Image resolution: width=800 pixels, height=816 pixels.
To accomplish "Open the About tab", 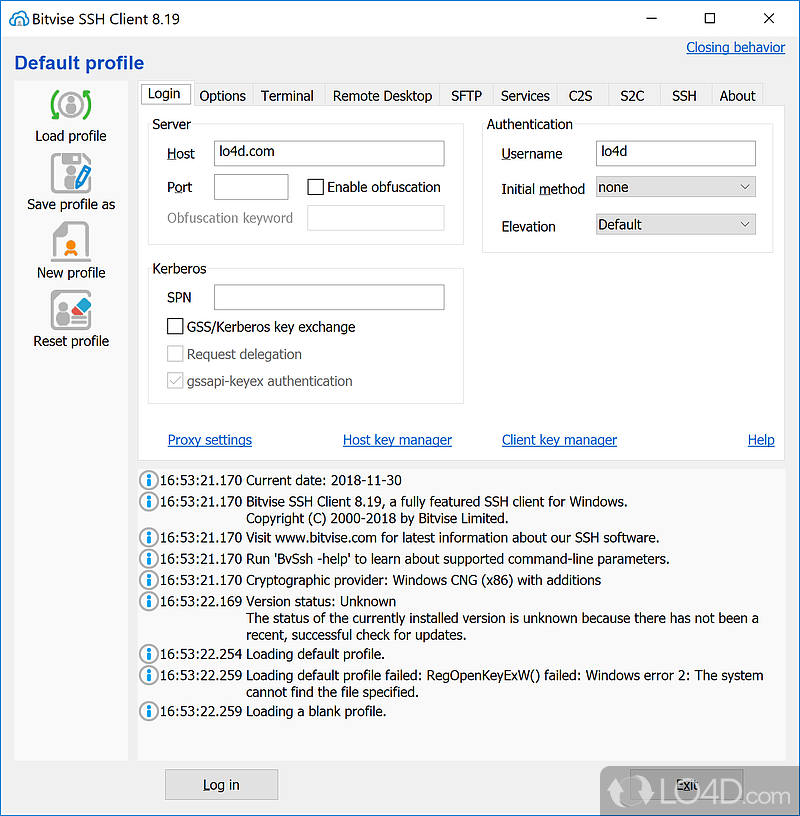I will 738,96.
